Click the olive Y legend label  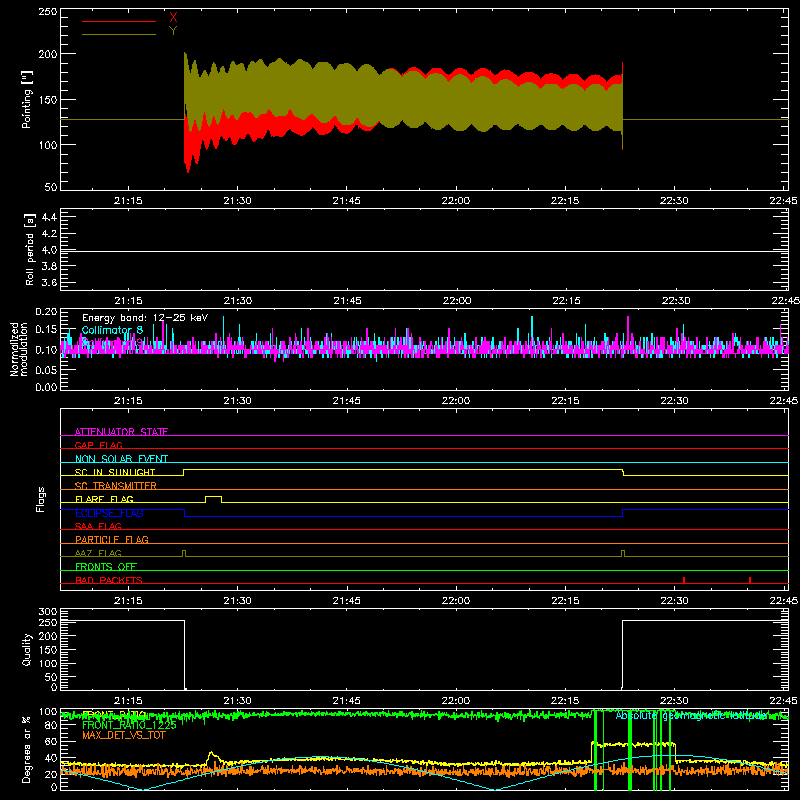click(173, 31)
